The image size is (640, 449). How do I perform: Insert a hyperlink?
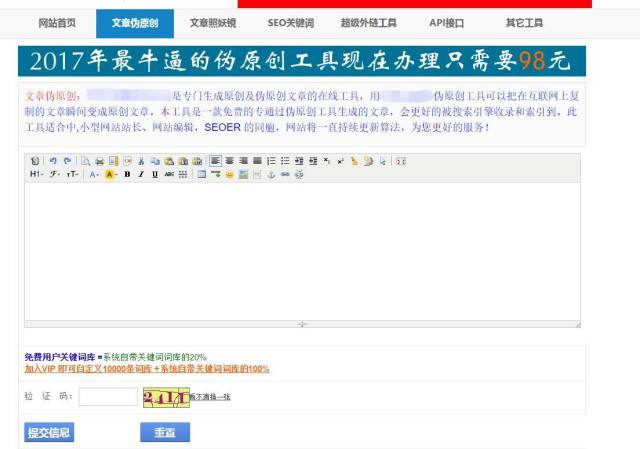click(x=285, y=174)
